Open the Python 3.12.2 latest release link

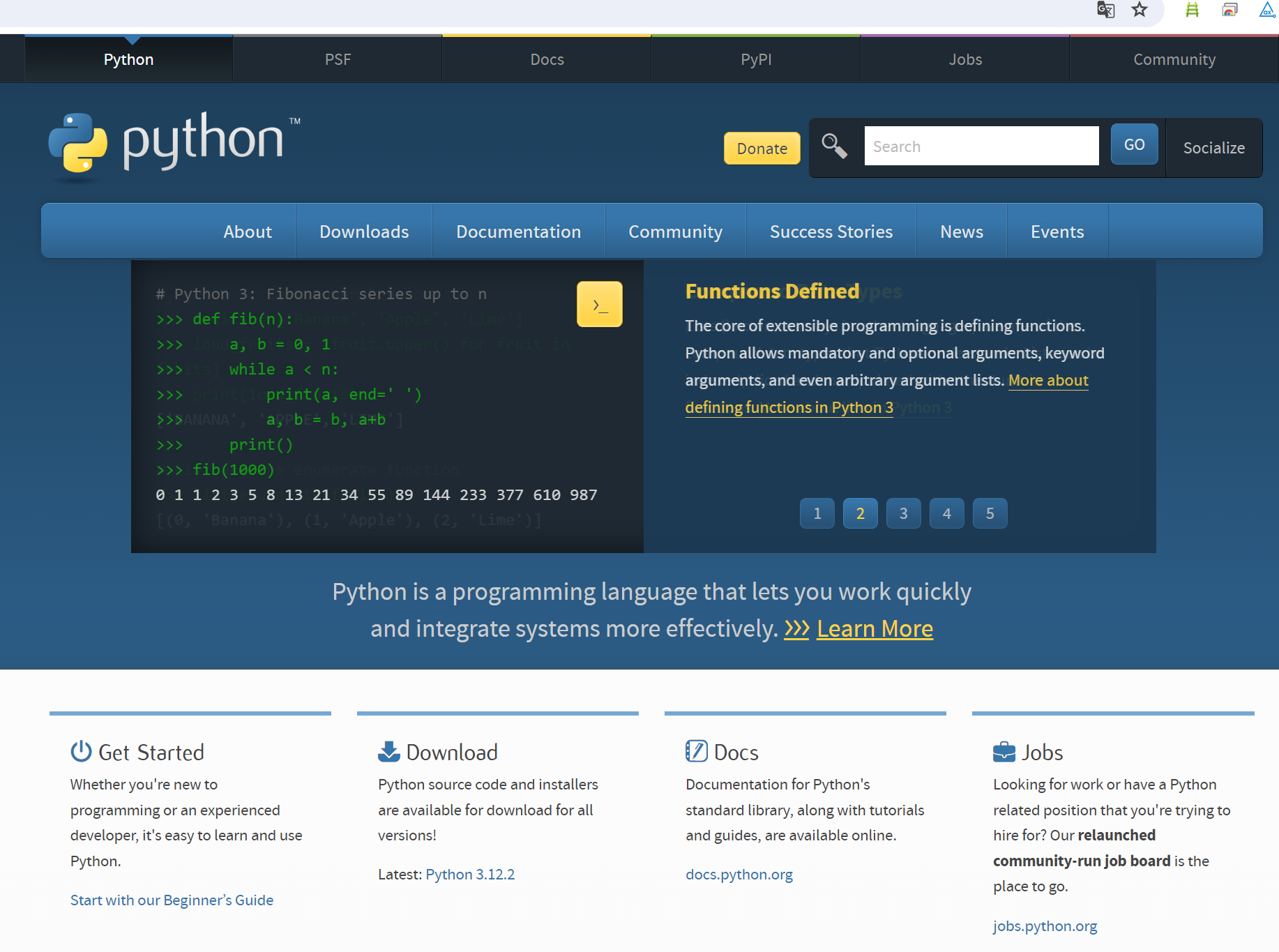pos(470,874)
